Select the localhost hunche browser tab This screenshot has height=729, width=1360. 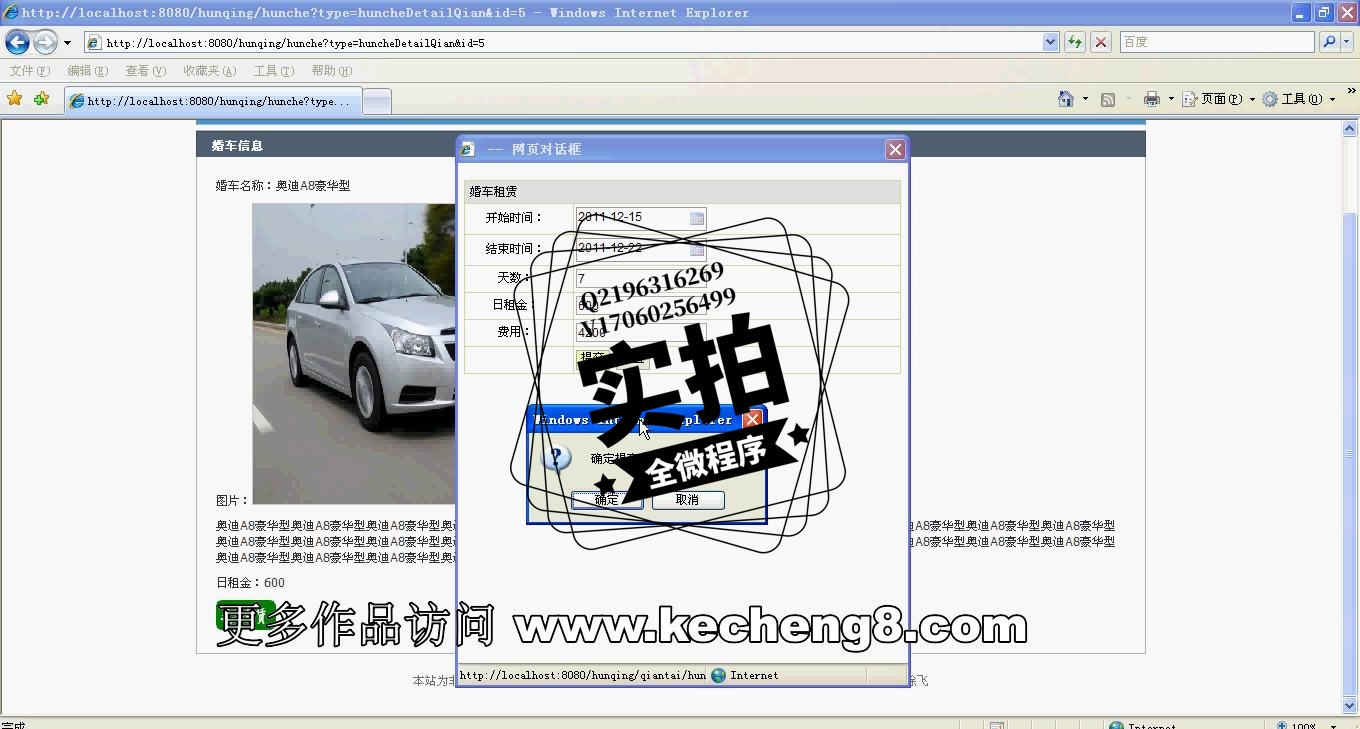(x=213, y=101)
